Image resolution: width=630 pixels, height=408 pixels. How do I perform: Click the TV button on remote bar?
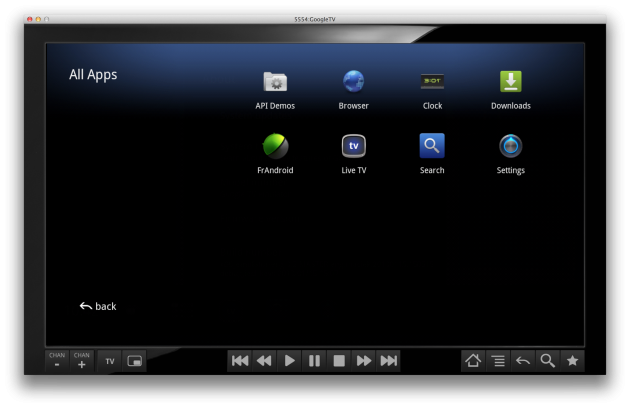pos(110,361)
